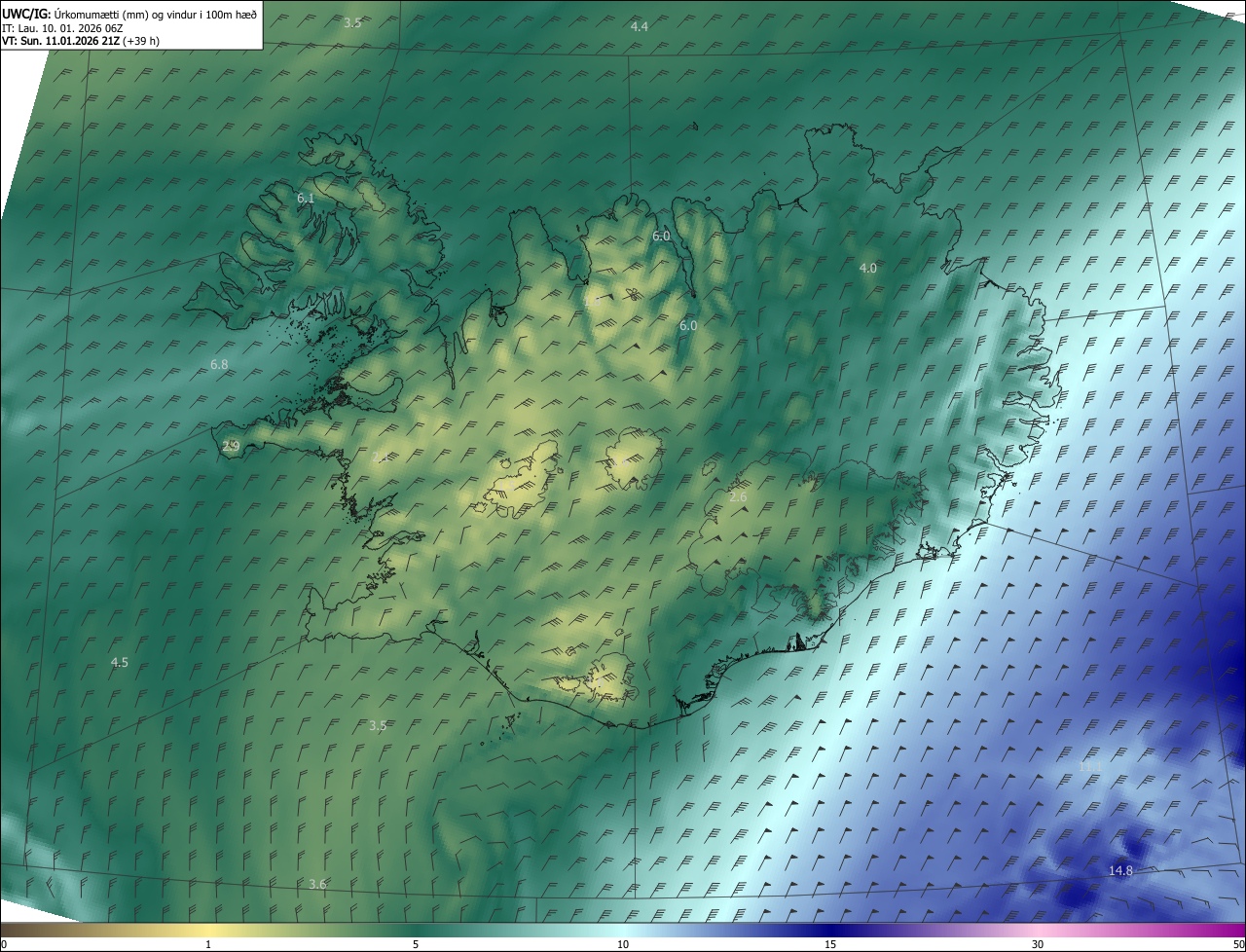Click the "VT: Sun. 11.01.2026 21Z (+39 h)" line

(81, 41)
